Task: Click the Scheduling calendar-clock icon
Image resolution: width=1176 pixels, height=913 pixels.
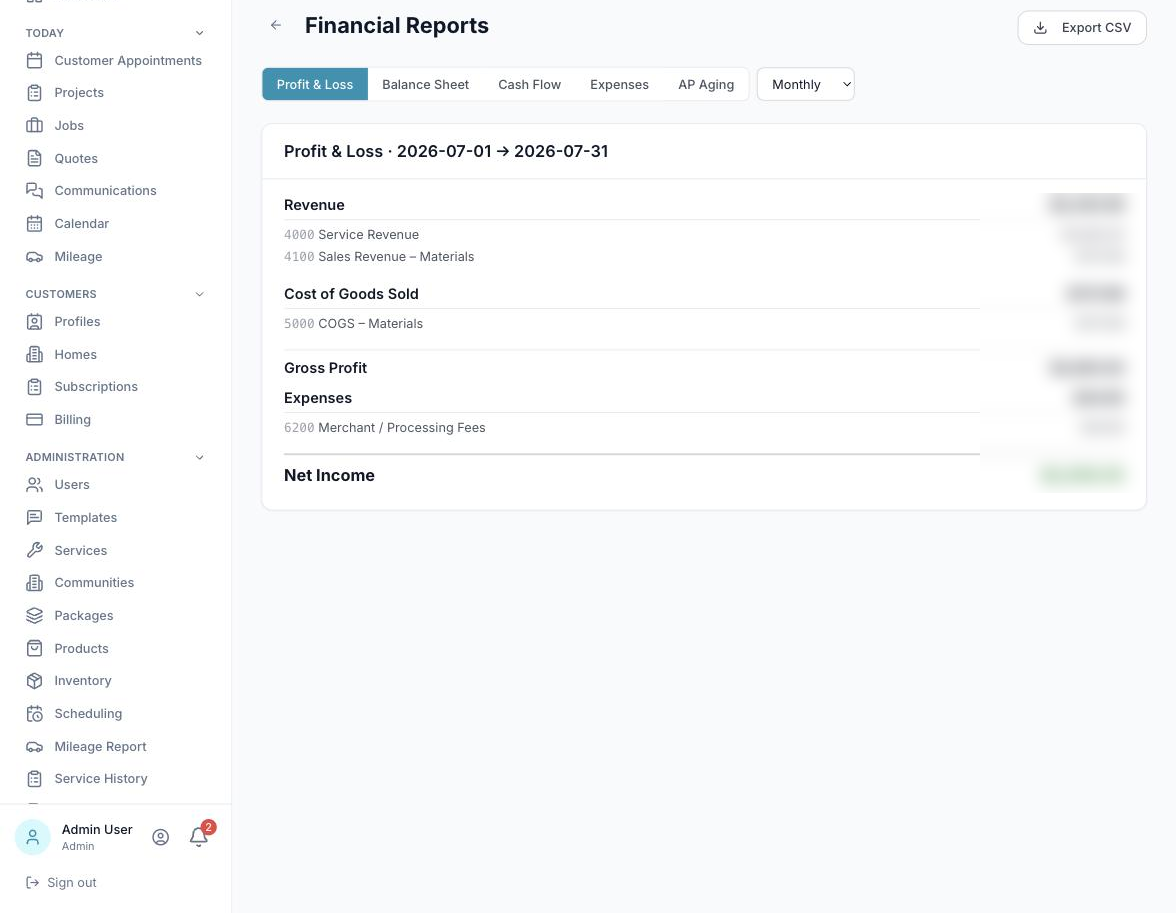Action: (x=34, y=713)
